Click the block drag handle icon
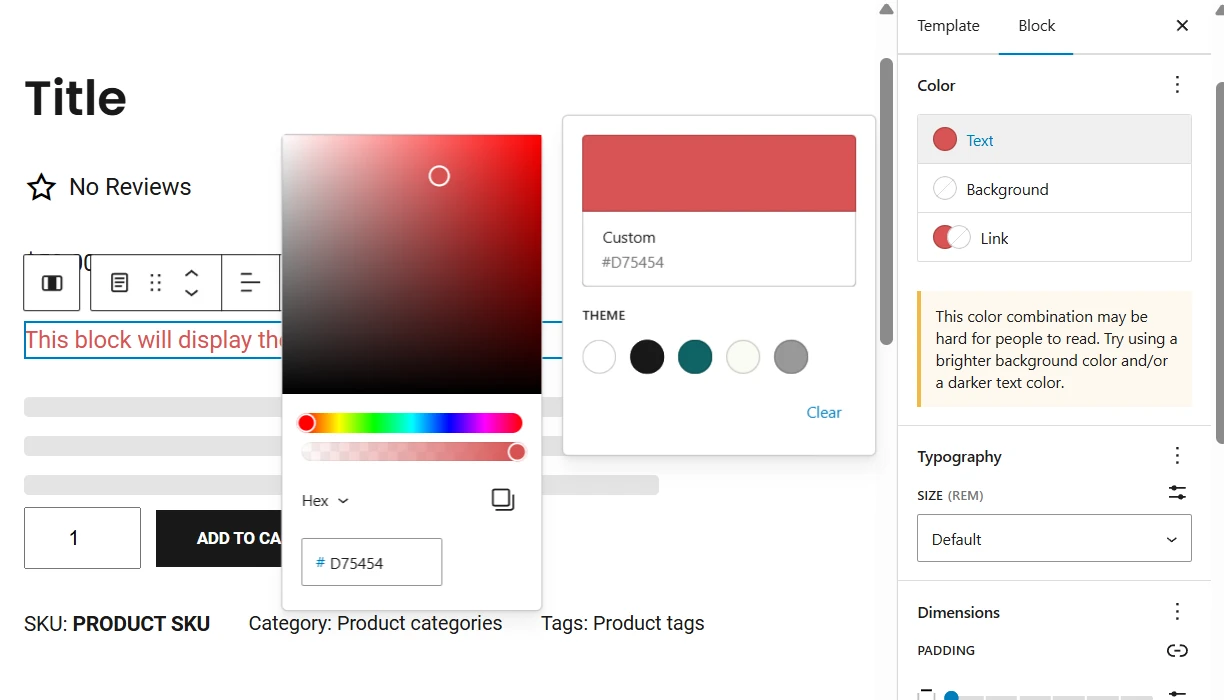Viewport: 1224px width, 700px height. pos(155,283)
